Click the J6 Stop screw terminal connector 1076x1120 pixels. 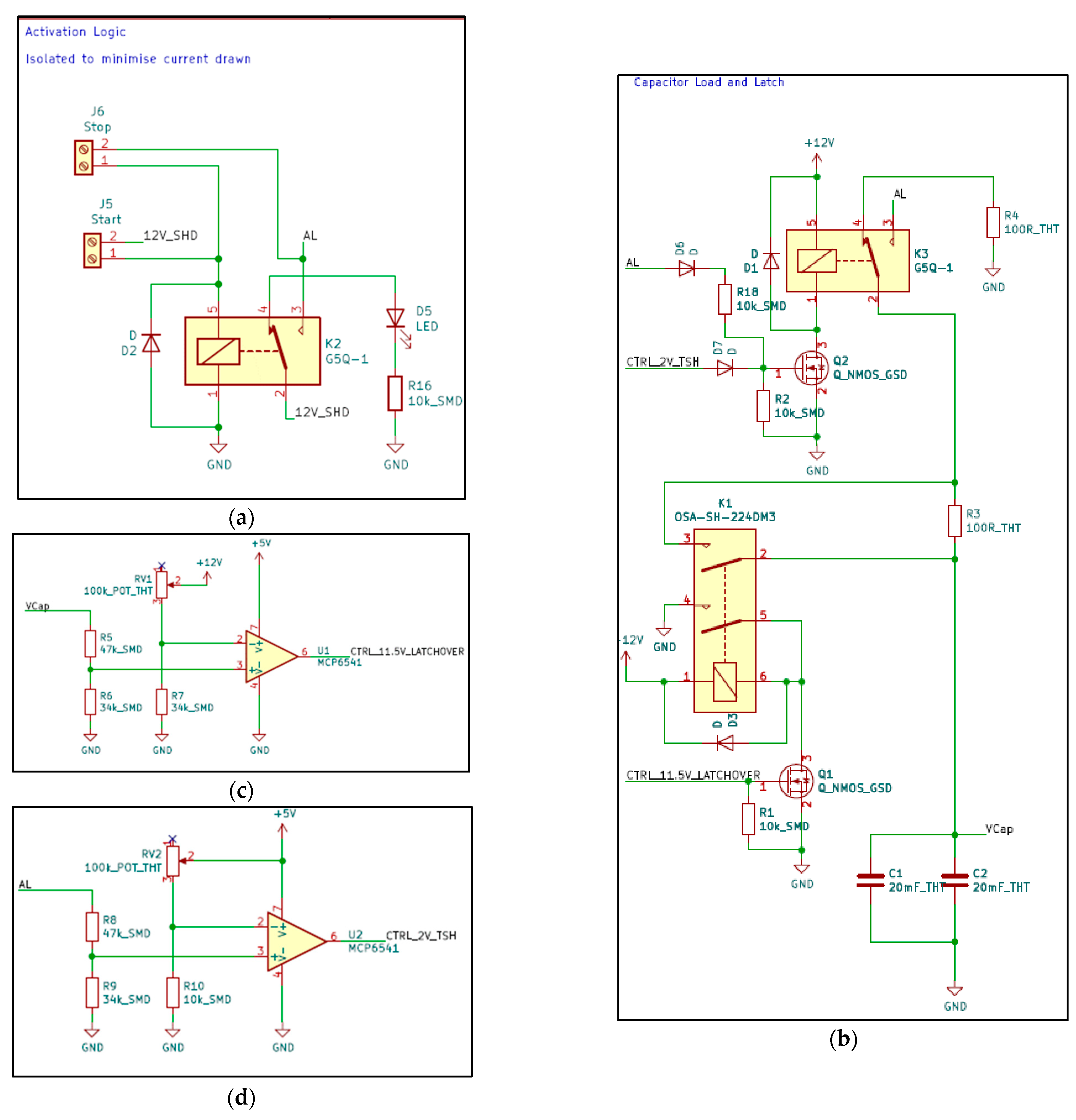pos(83,157)
